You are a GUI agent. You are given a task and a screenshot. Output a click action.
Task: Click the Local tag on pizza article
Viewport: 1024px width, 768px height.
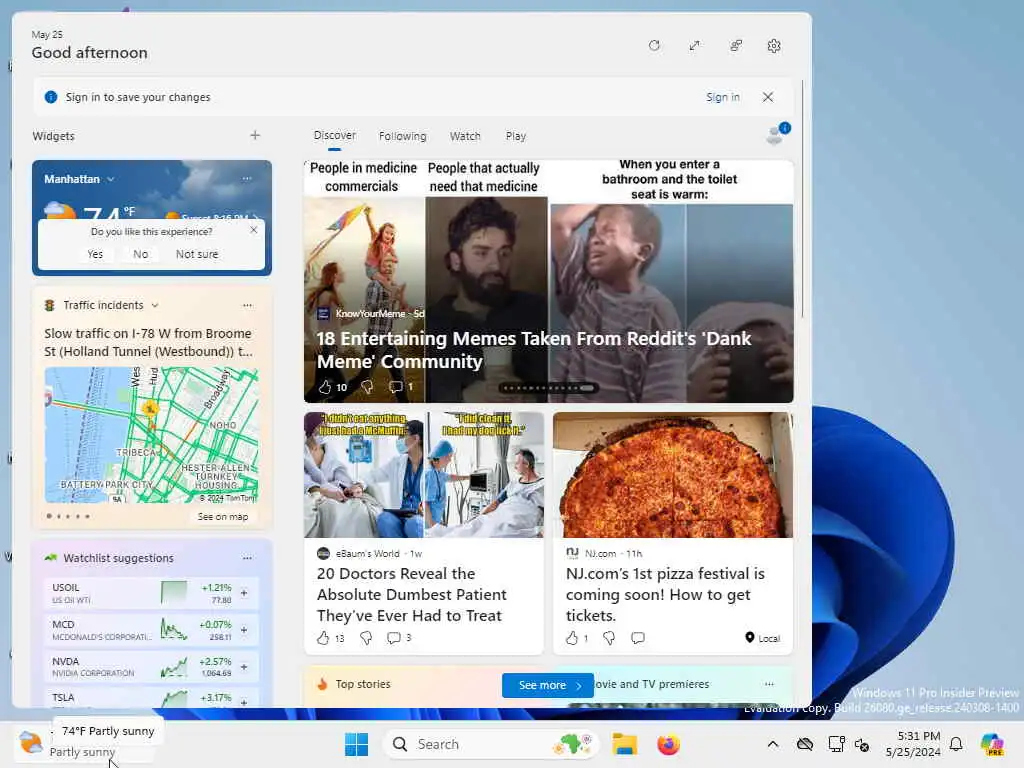(x=763, y=638)
